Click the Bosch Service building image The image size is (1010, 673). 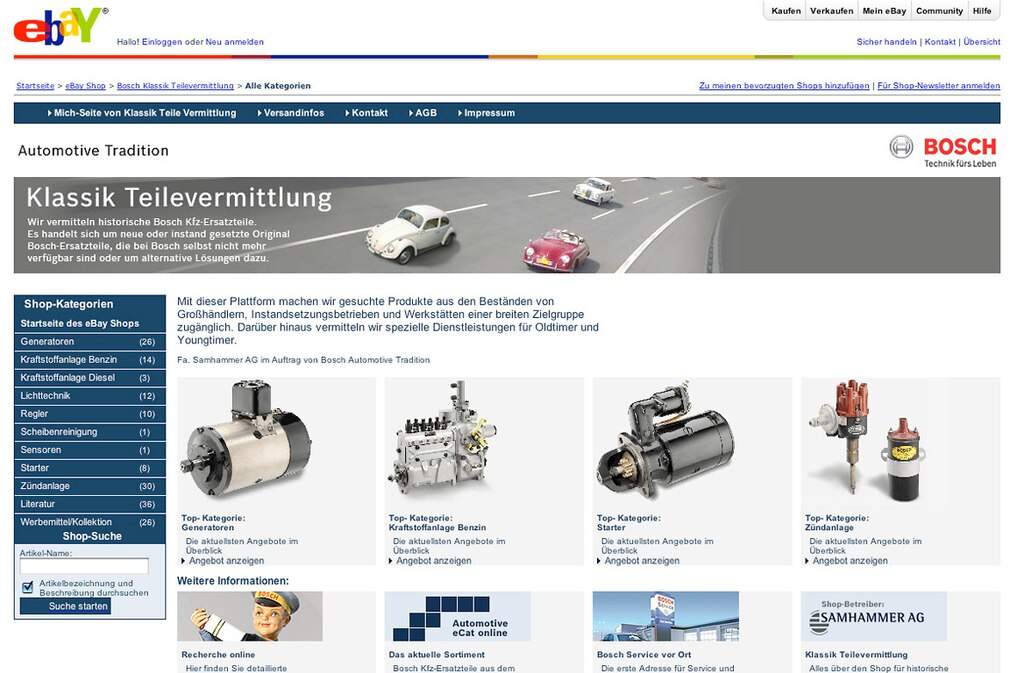coord(665,616)
